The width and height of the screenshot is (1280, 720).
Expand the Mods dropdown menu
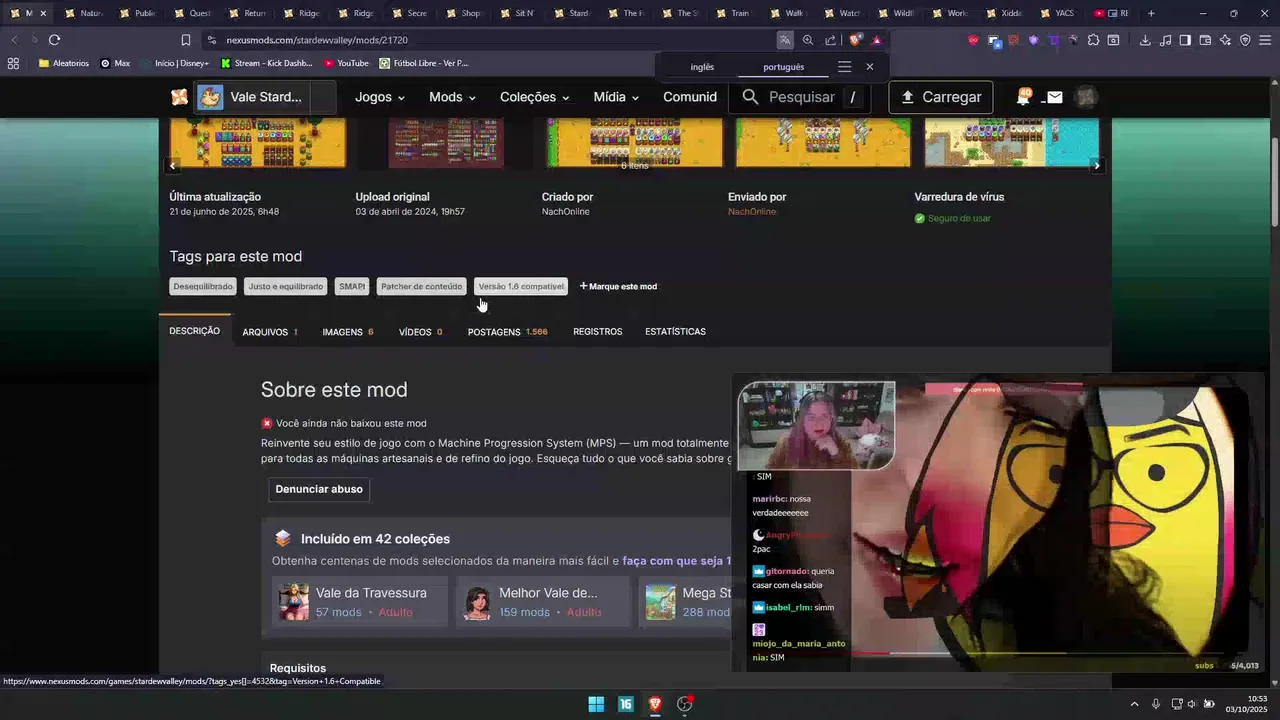click(x=452, y=97)
